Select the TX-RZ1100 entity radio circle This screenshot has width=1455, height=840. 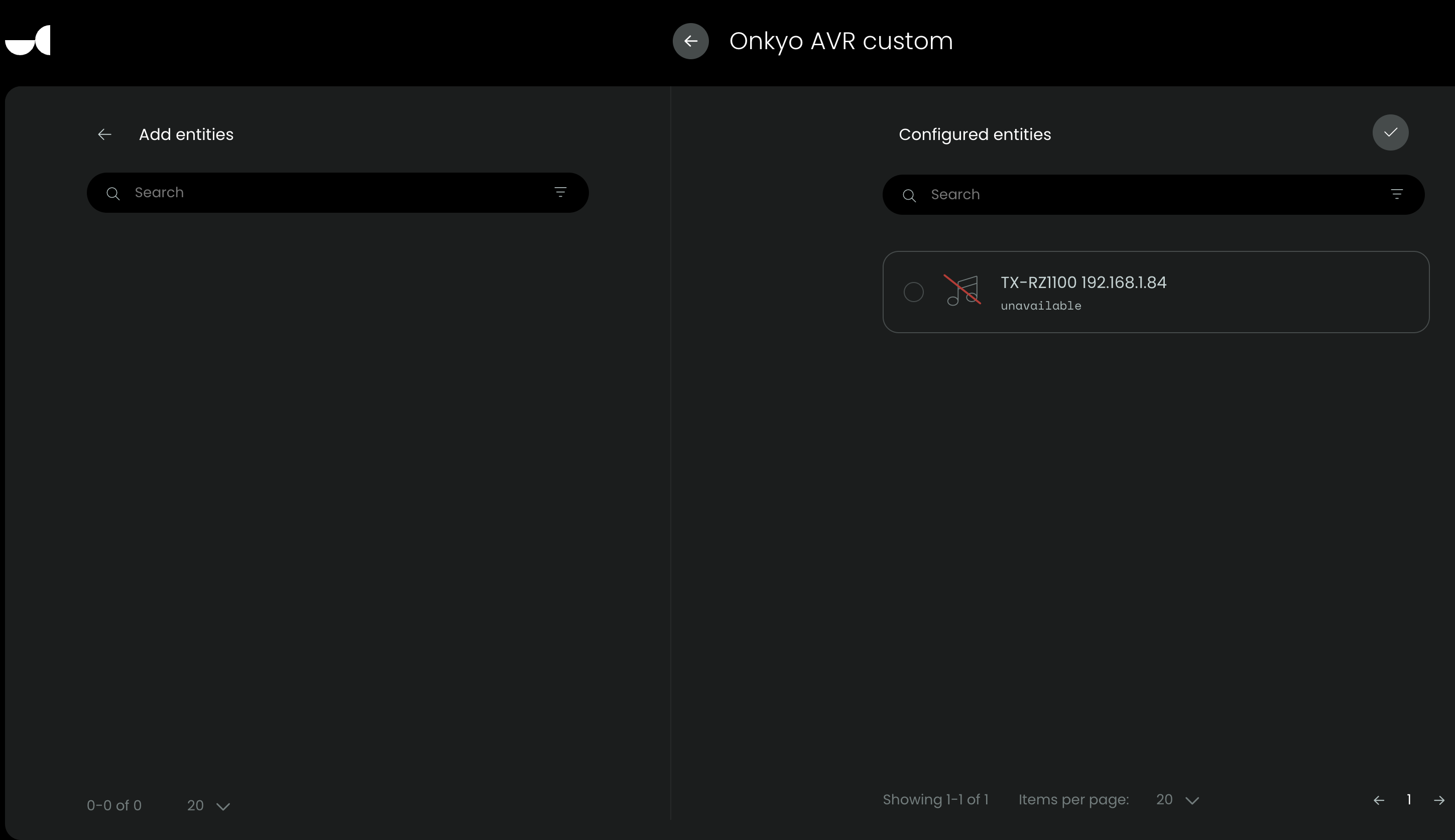[x=913, y=292]
